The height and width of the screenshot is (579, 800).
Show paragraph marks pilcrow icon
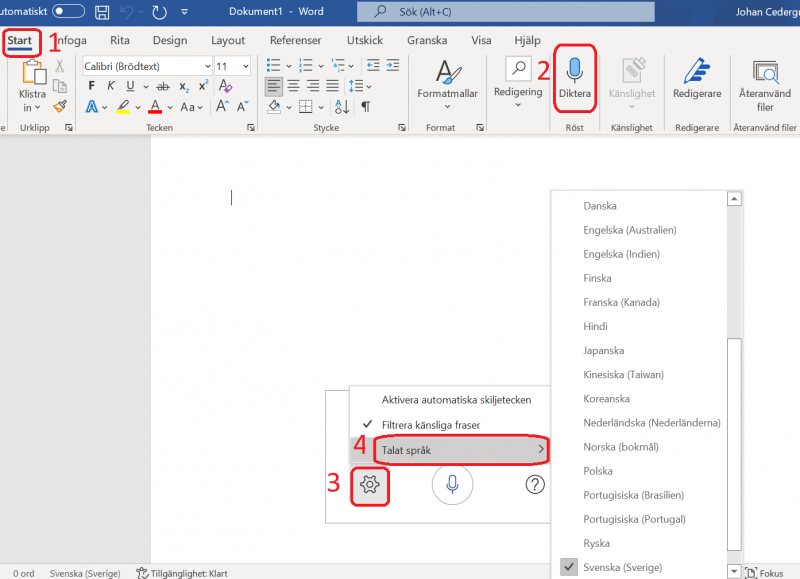(366, 107)
